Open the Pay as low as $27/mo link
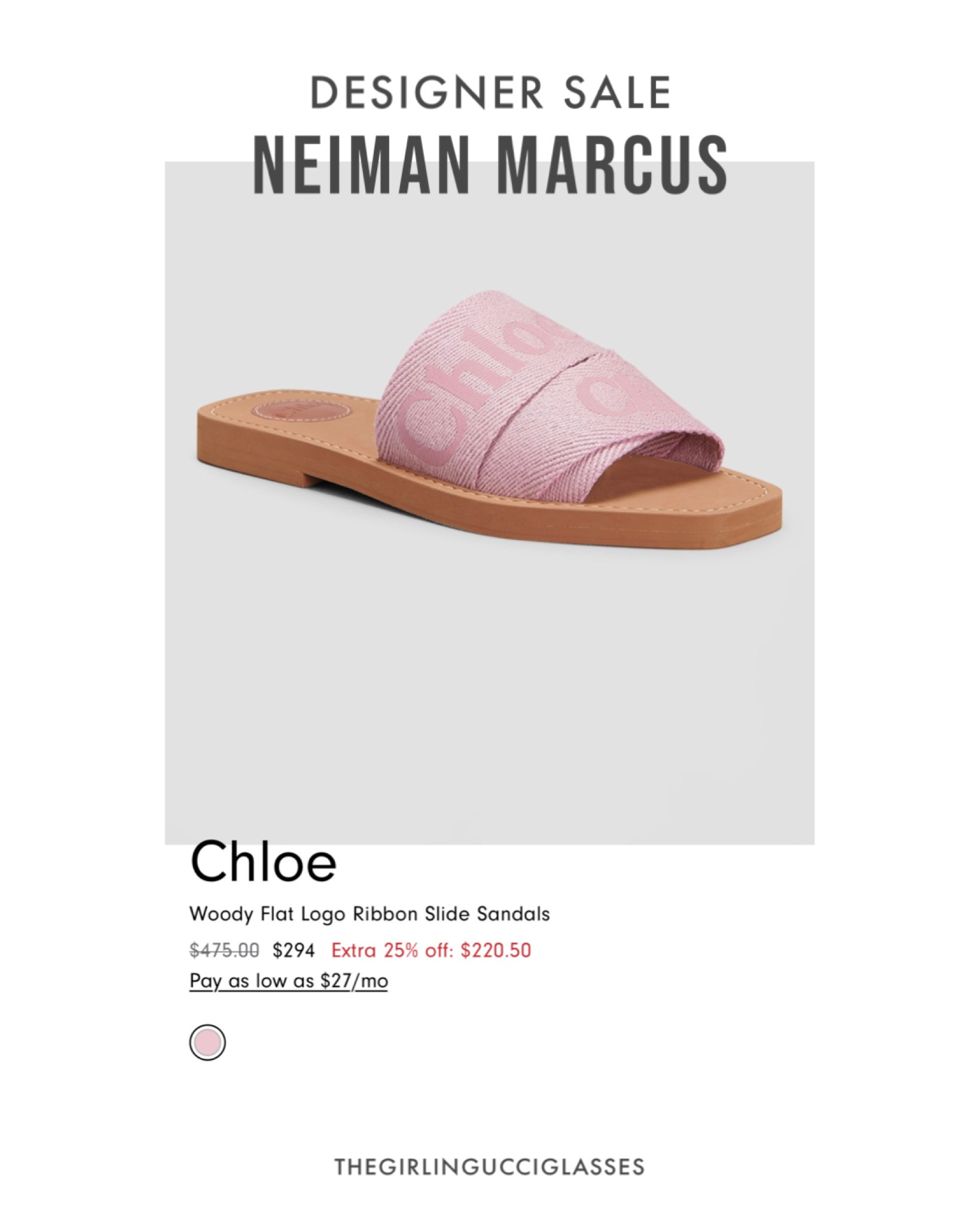This screenshot has height=1225, width=980. click(289, 982)
